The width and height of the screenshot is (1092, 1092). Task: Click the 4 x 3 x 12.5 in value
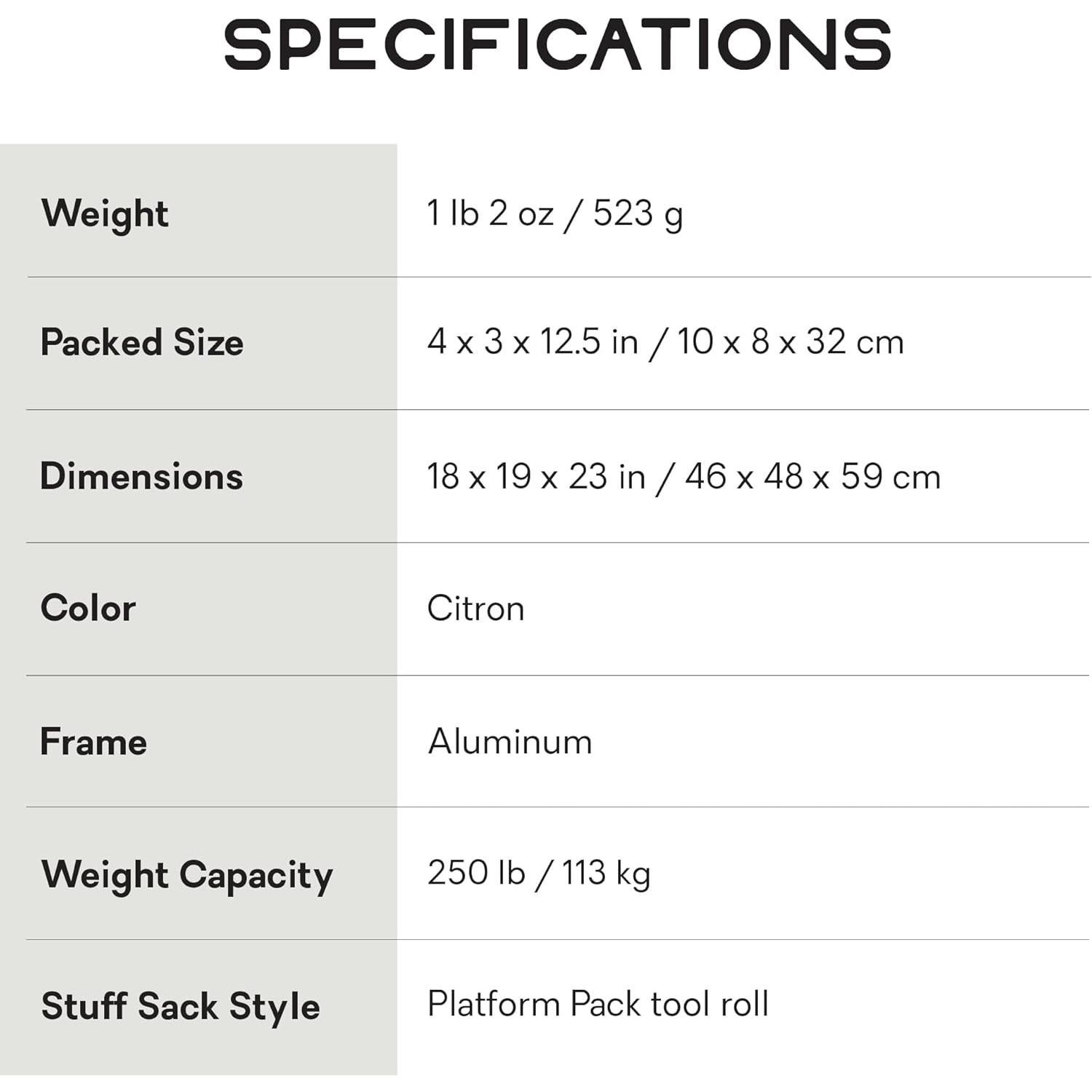[532, 341]
